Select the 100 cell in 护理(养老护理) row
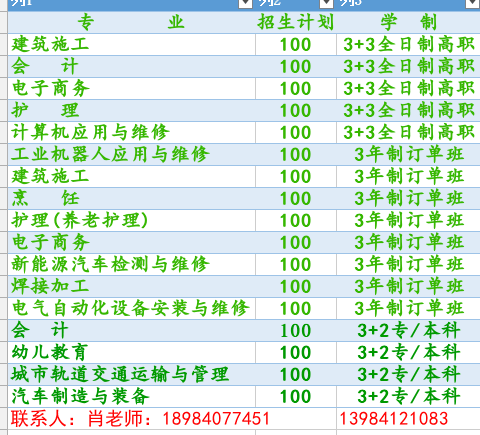This screenshot has height=435, width=480. (x=296, y=220)
